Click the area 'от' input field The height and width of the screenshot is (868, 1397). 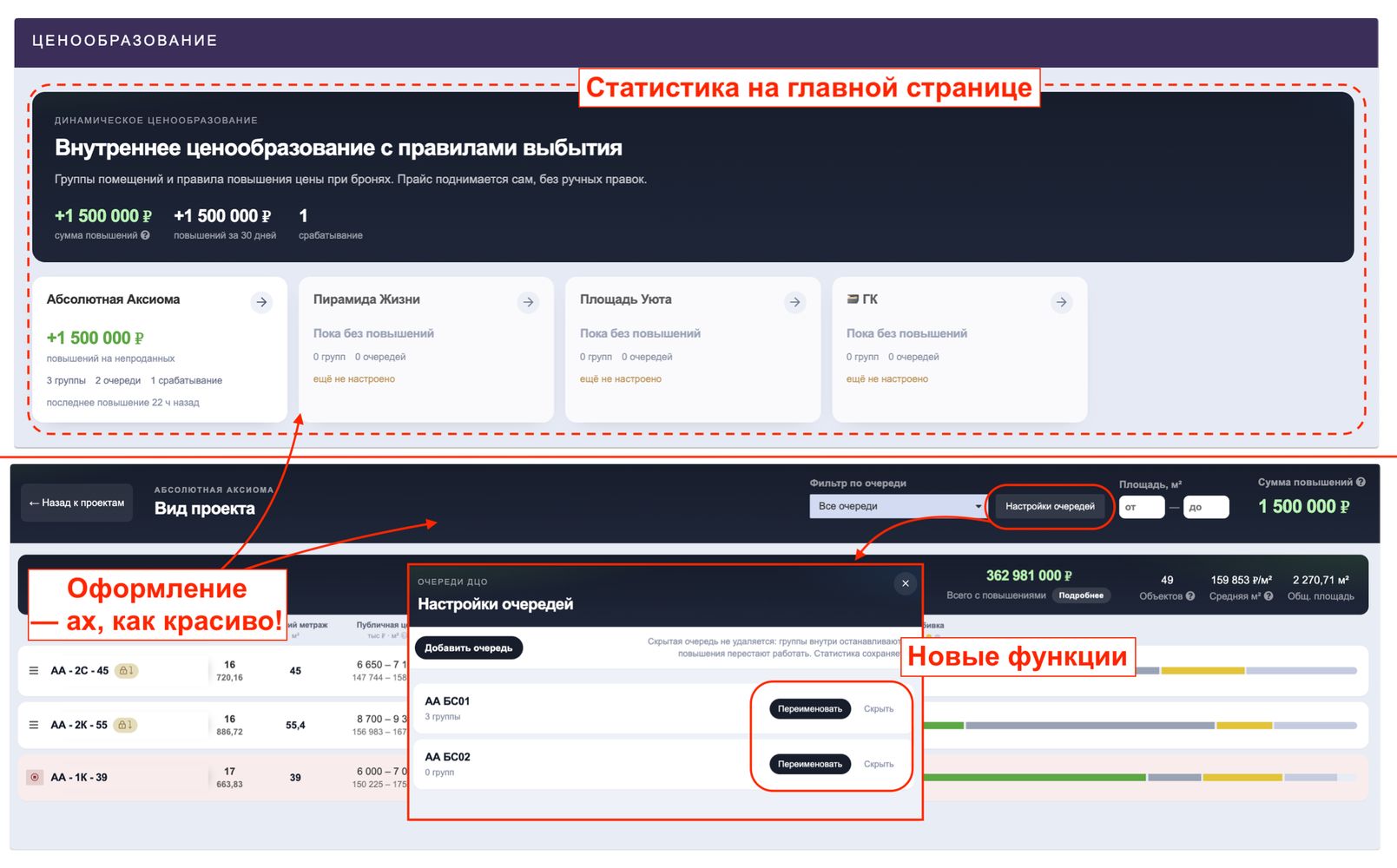[1142, 507]
